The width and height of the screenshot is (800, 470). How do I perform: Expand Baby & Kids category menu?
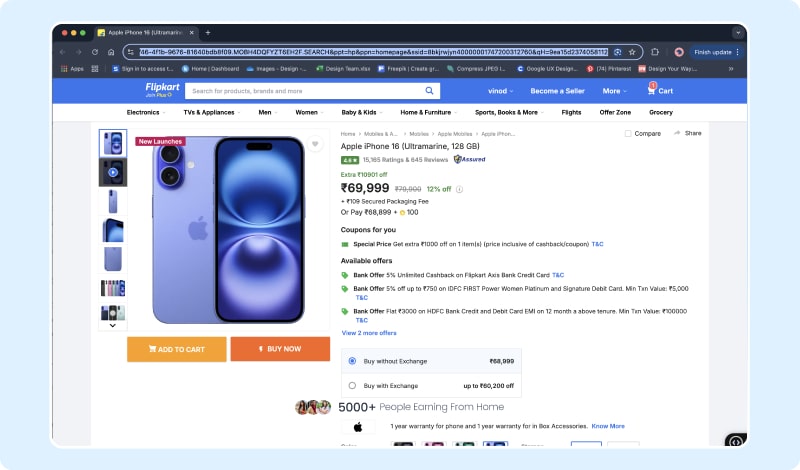tap(361, 112)
